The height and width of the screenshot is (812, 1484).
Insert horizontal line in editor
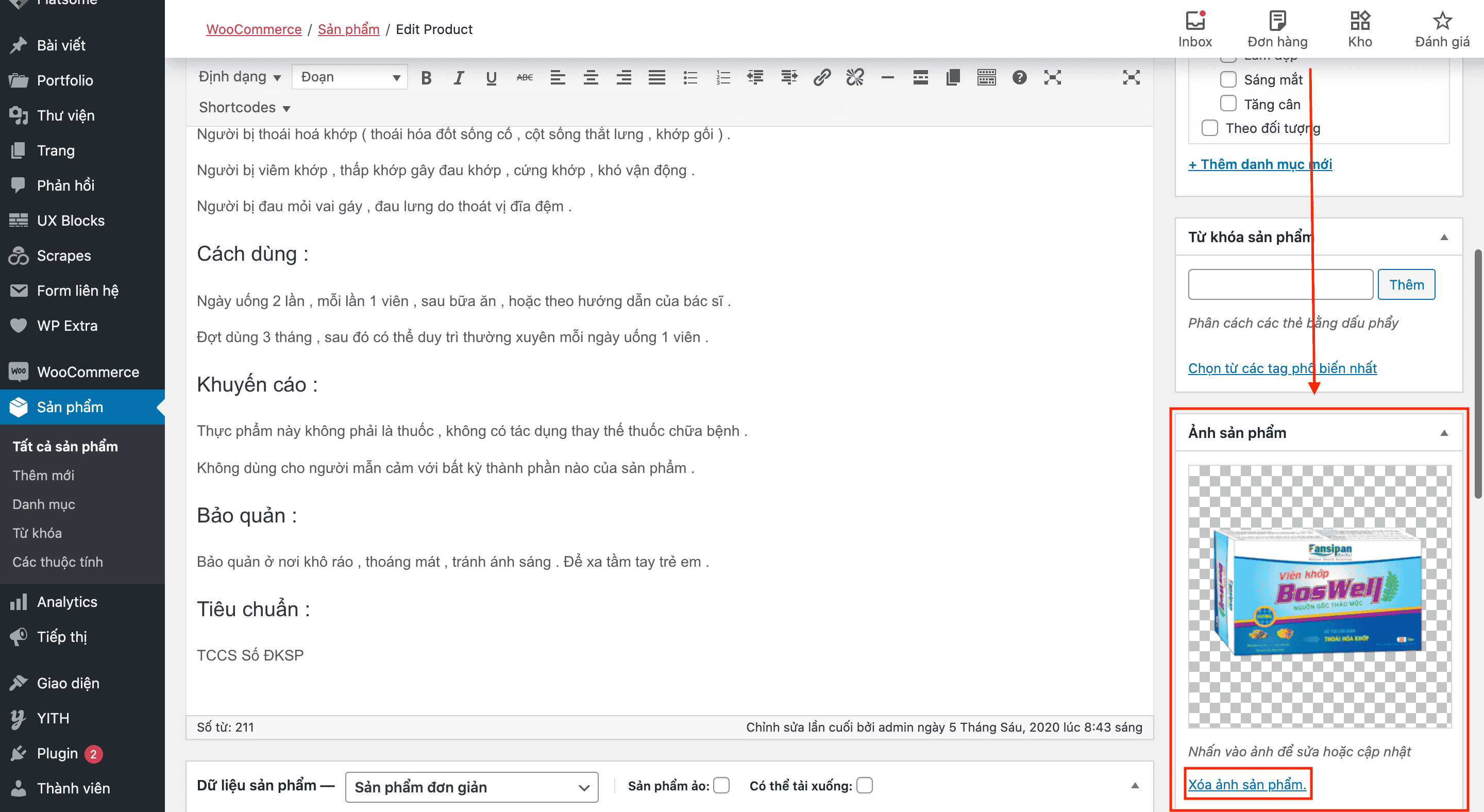(888, 78)
